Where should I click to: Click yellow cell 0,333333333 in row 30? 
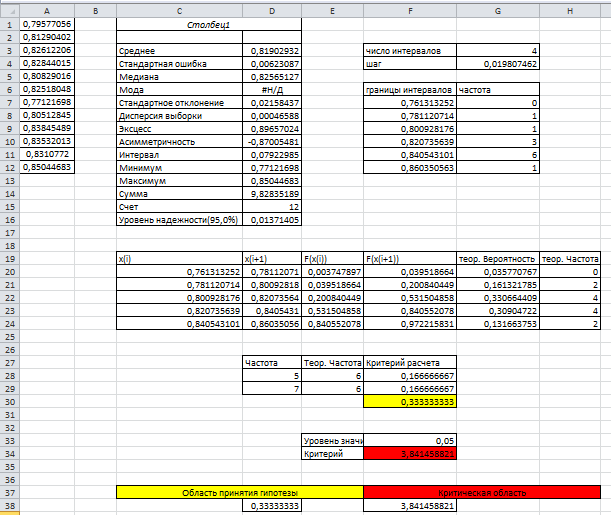click(410, 402)
